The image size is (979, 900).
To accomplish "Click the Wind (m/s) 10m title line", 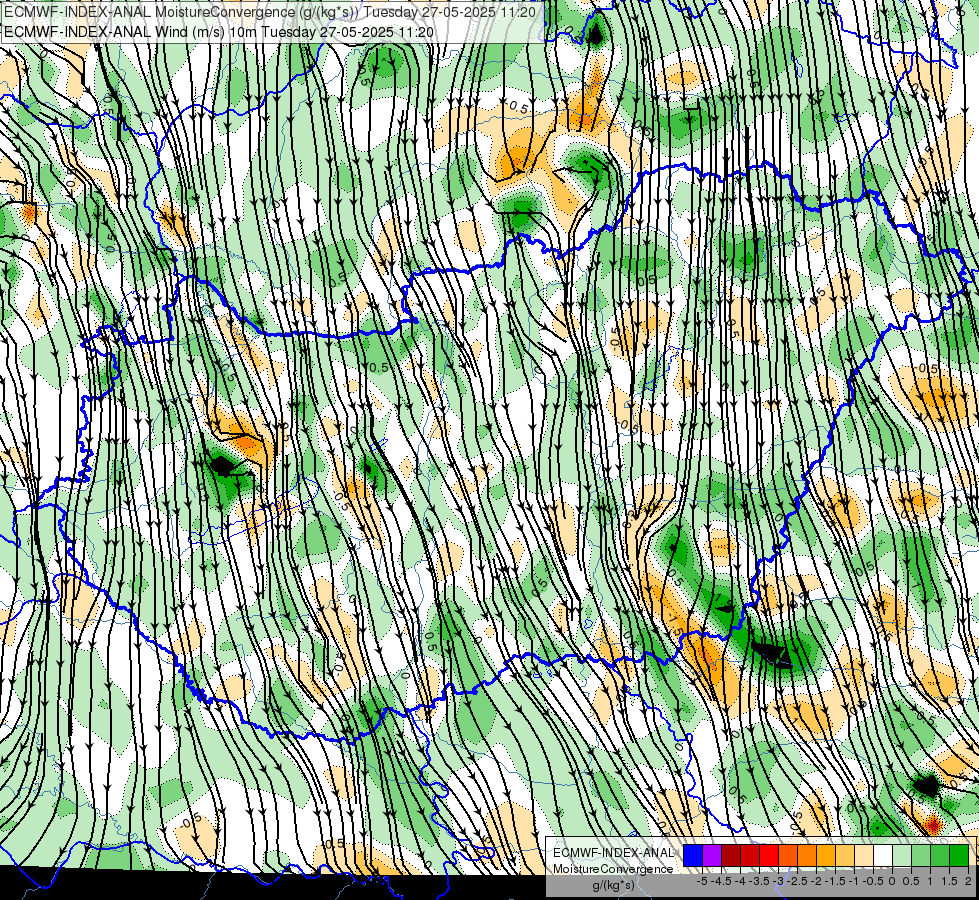I will [219, 32].
